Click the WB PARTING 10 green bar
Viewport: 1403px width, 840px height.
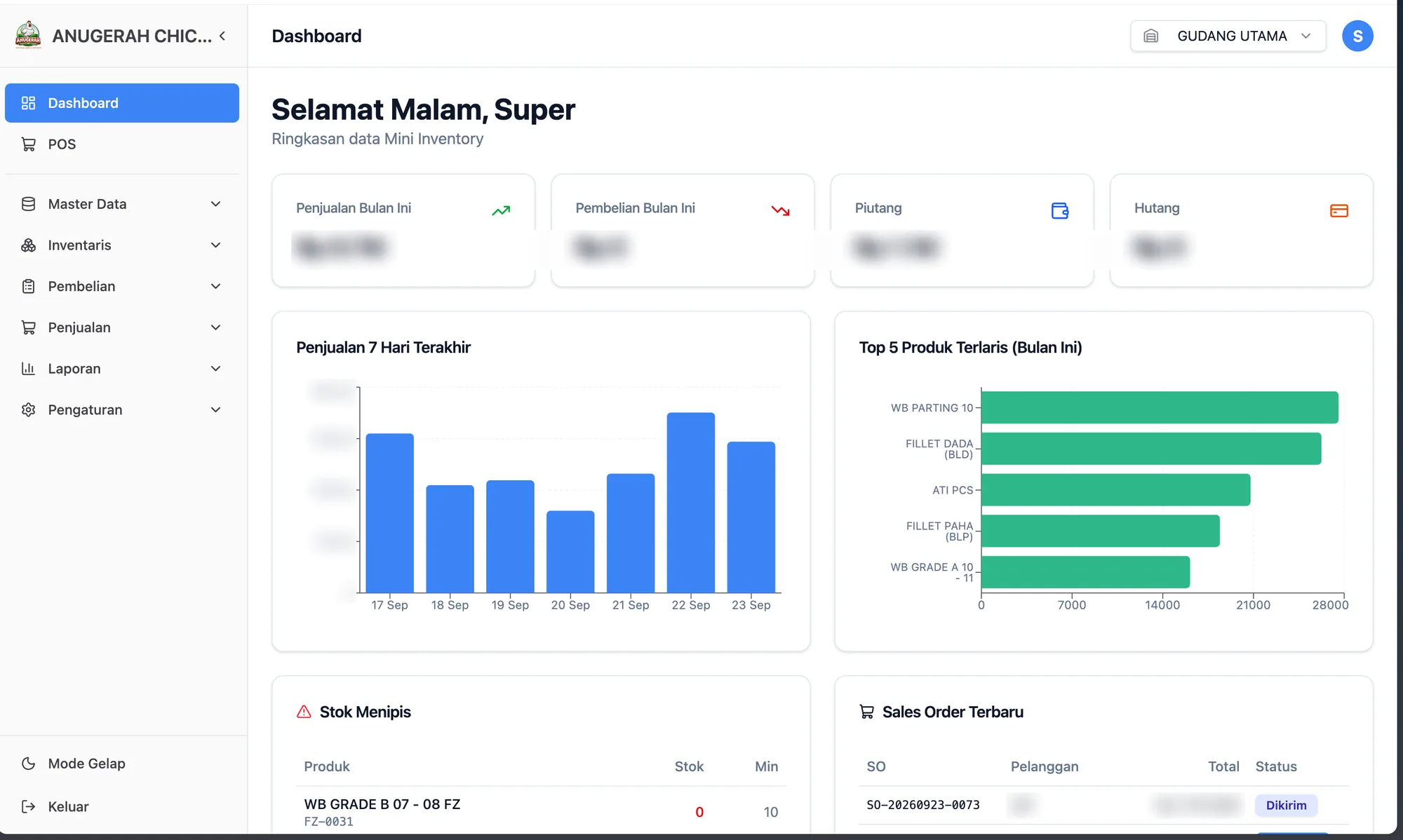click(x=1160, y=407)
